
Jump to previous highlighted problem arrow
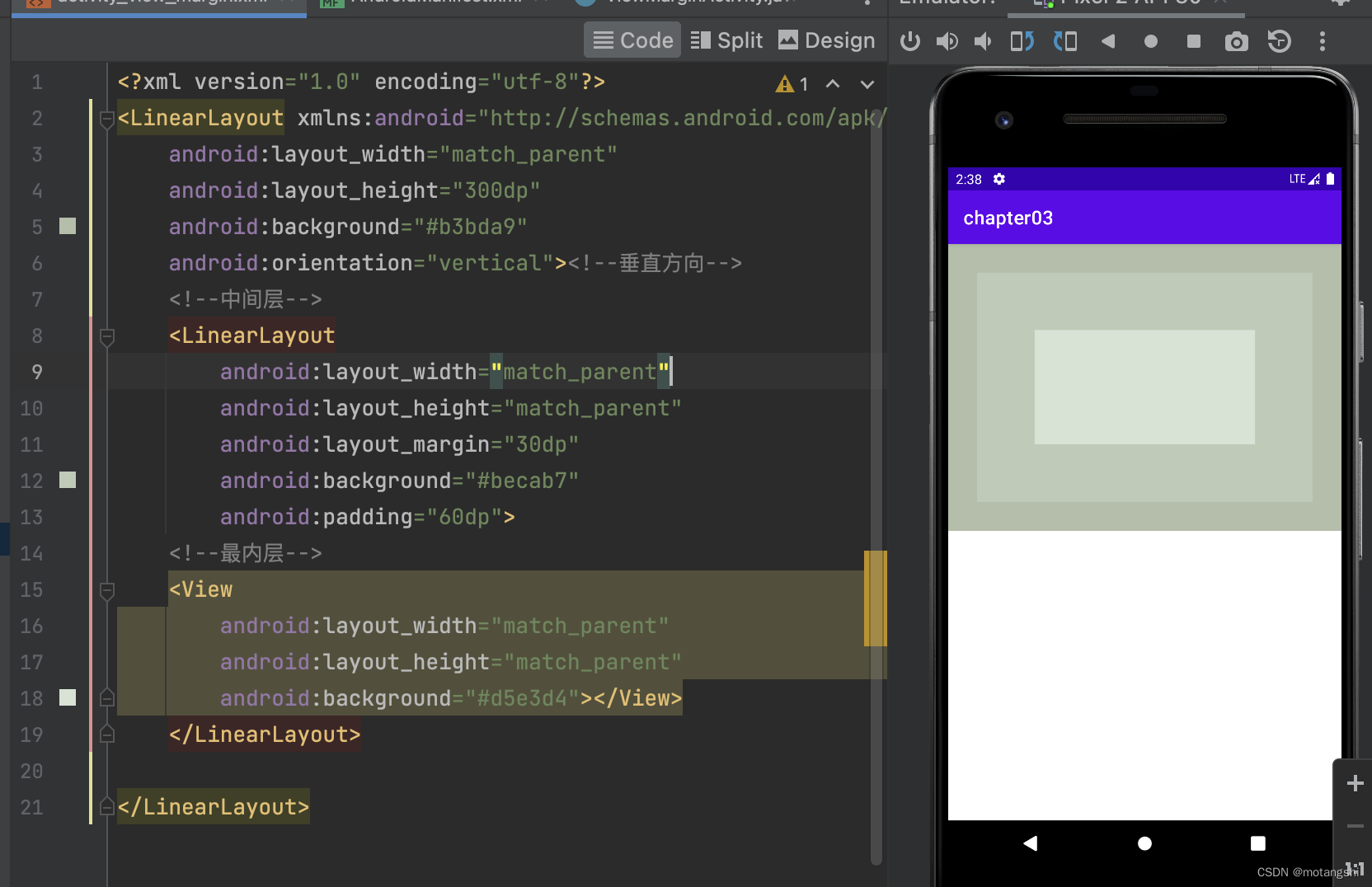833,84
